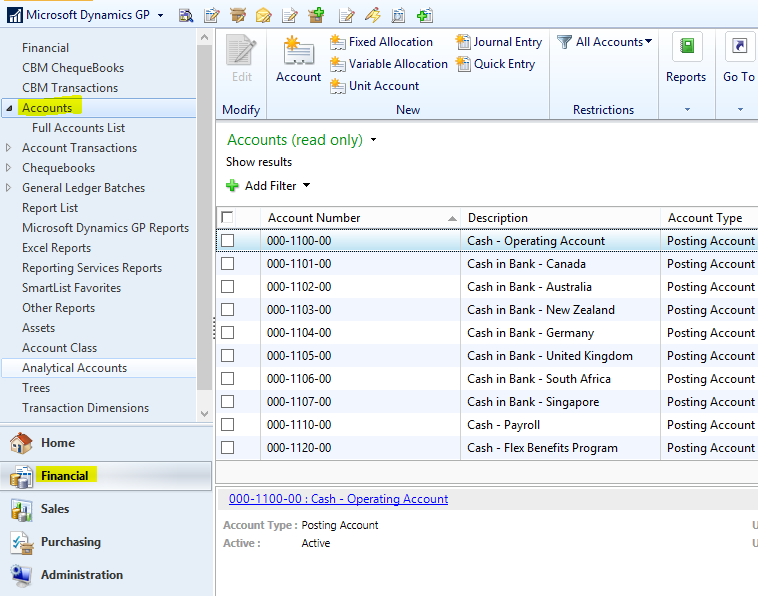Check the box for account 000-1107-00
This screenshot has height=596, width=758.
(x=228, y=402)
